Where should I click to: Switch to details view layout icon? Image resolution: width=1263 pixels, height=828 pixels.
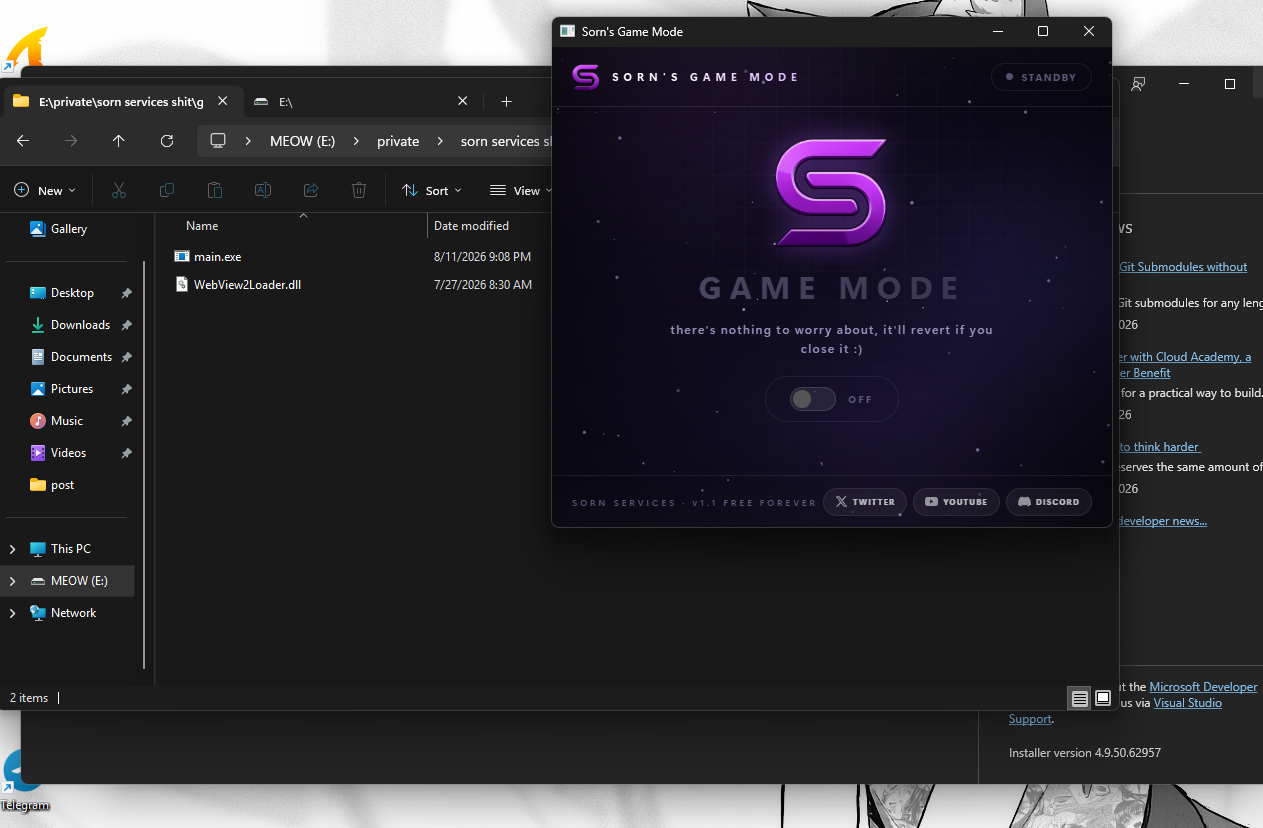coord(1080,699)
